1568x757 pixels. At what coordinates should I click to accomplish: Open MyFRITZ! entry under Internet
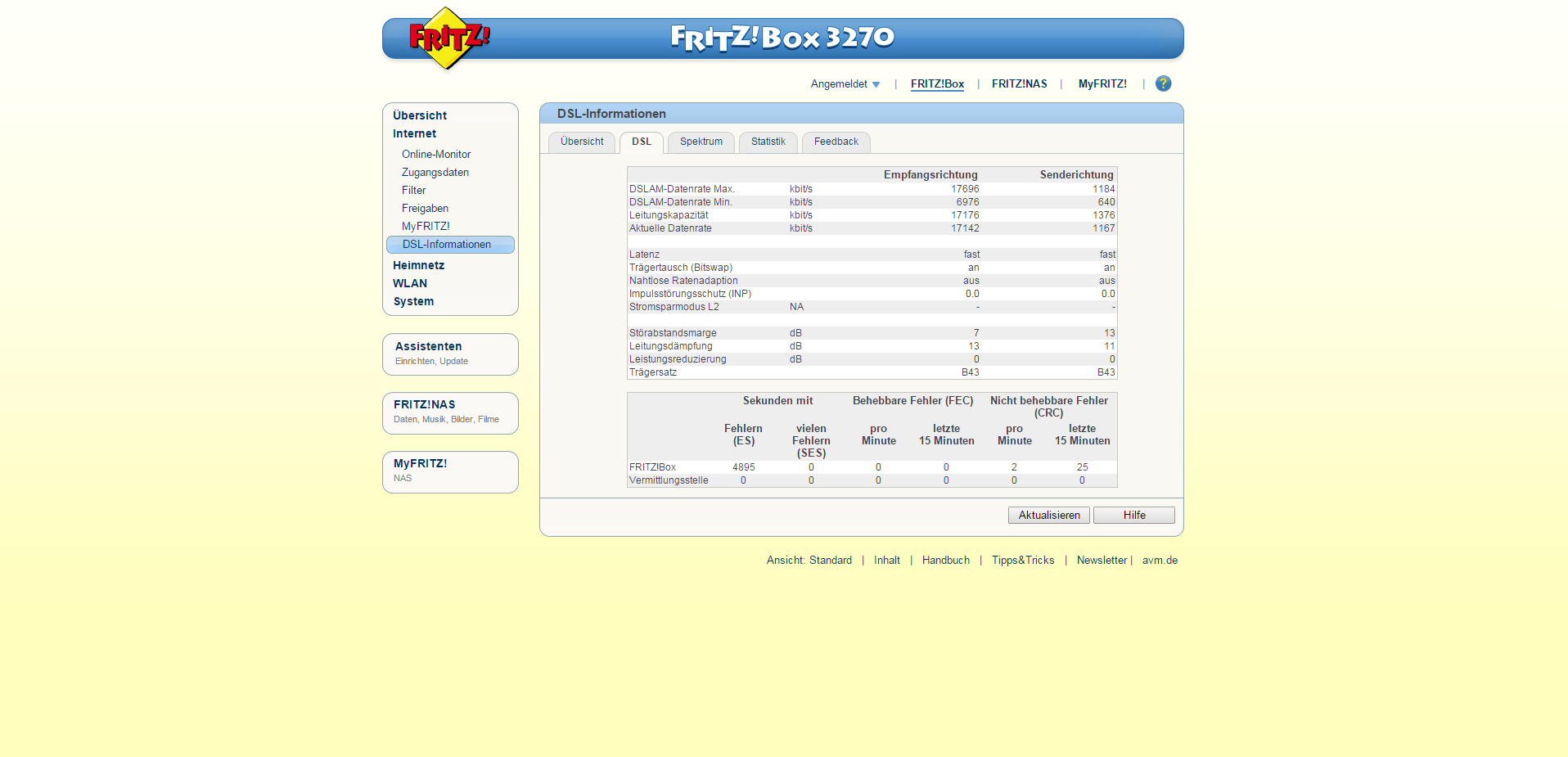pyautogui.click(x=426, y=226)
